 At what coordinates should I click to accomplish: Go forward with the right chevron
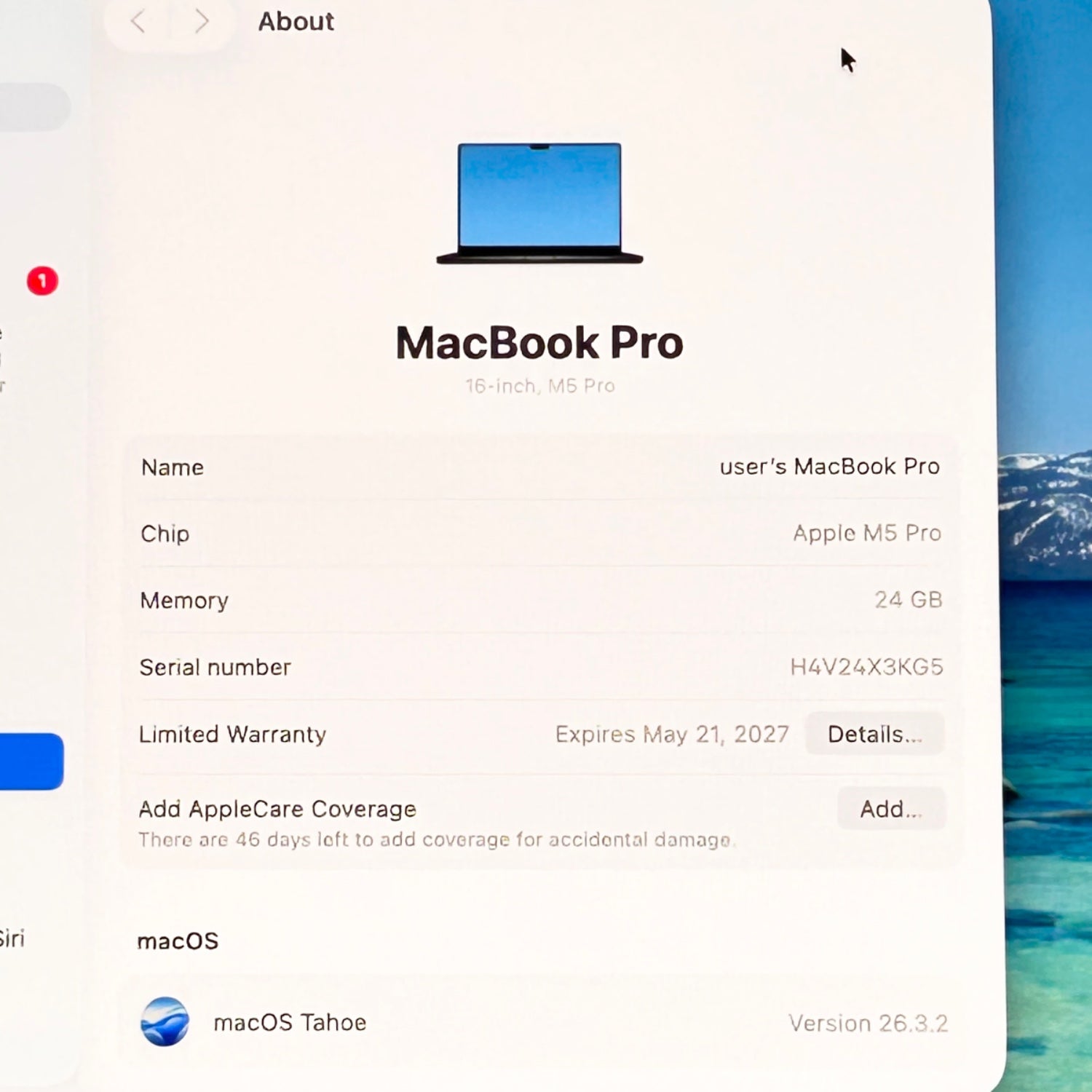202,22
